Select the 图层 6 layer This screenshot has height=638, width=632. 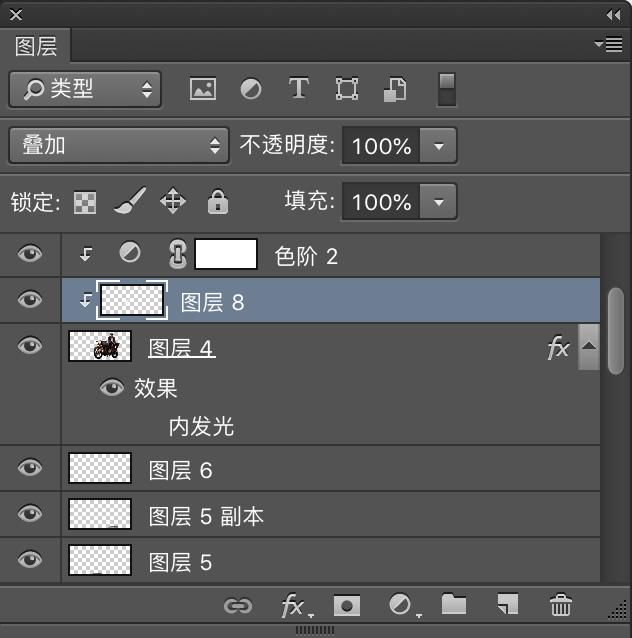(x=331, y=469)
